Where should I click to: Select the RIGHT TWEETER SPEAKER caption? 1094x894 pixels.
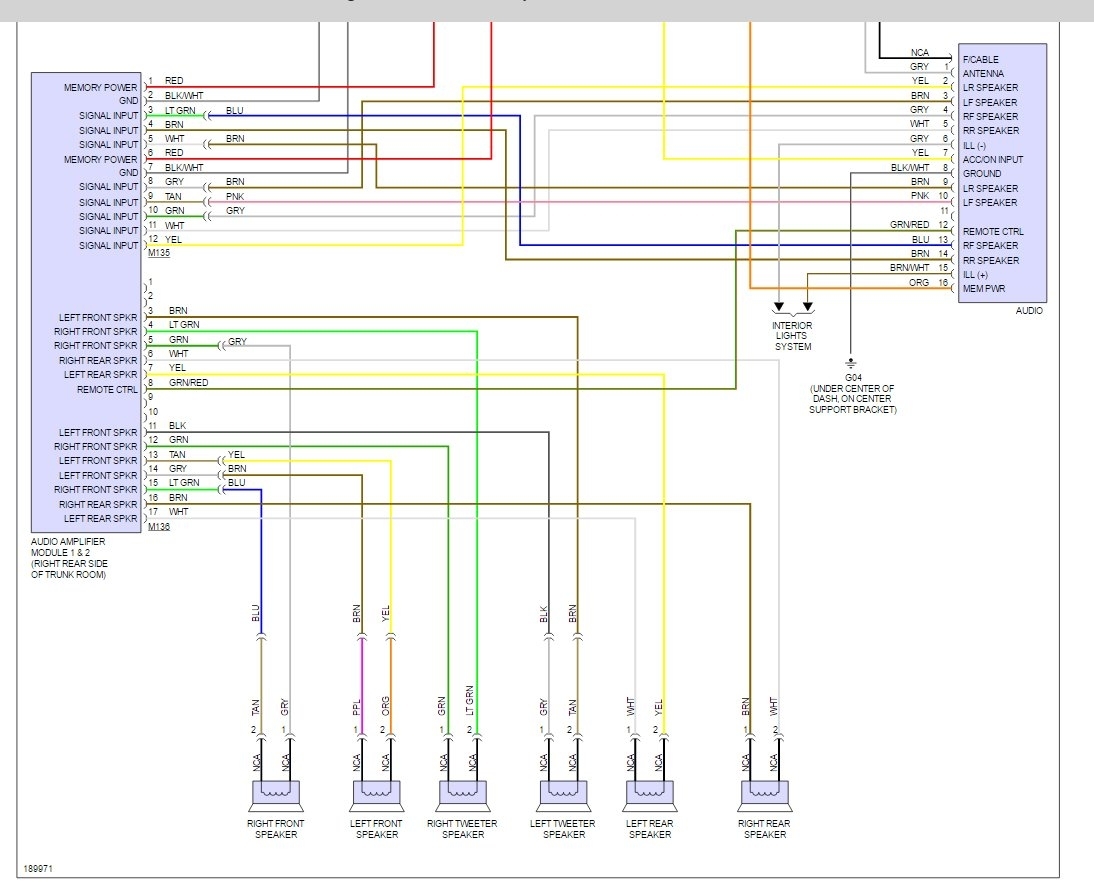click(x=463, y=828)
